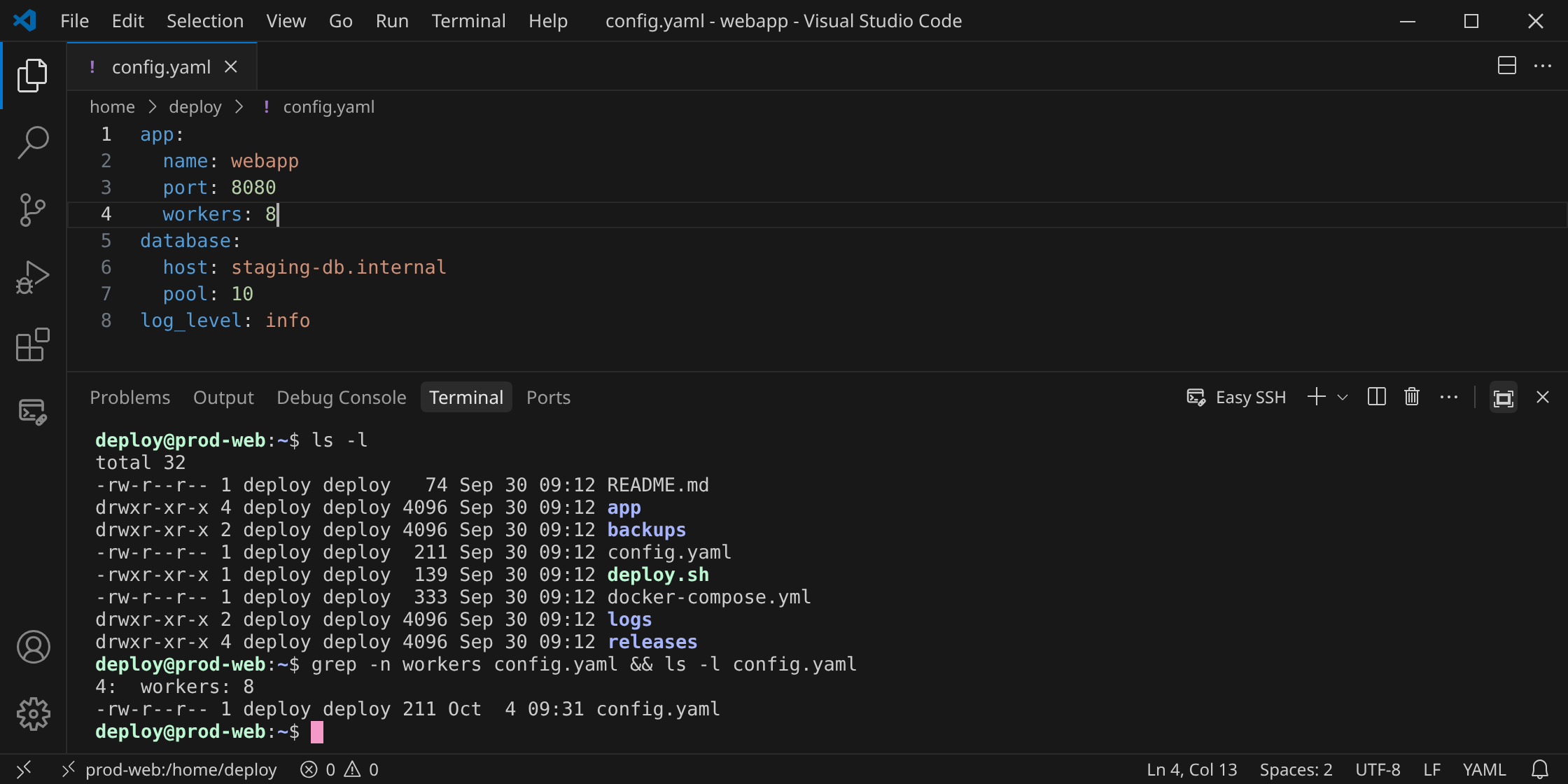
Task: Click the LF end-of-line setting
Action: (x=1431, y=769)
